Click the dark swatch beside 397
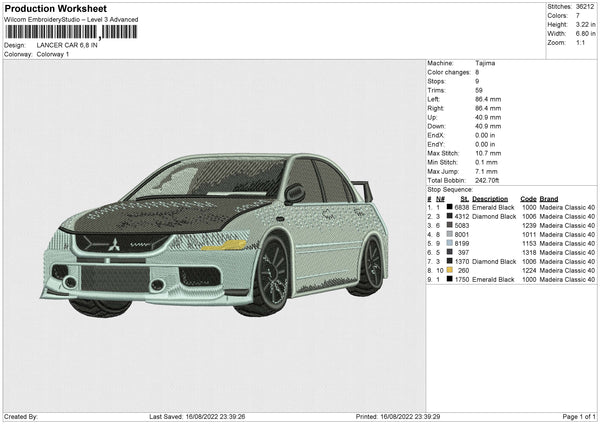Image resolution: width=600 pixels, height=424 pixels. [450, 252]
